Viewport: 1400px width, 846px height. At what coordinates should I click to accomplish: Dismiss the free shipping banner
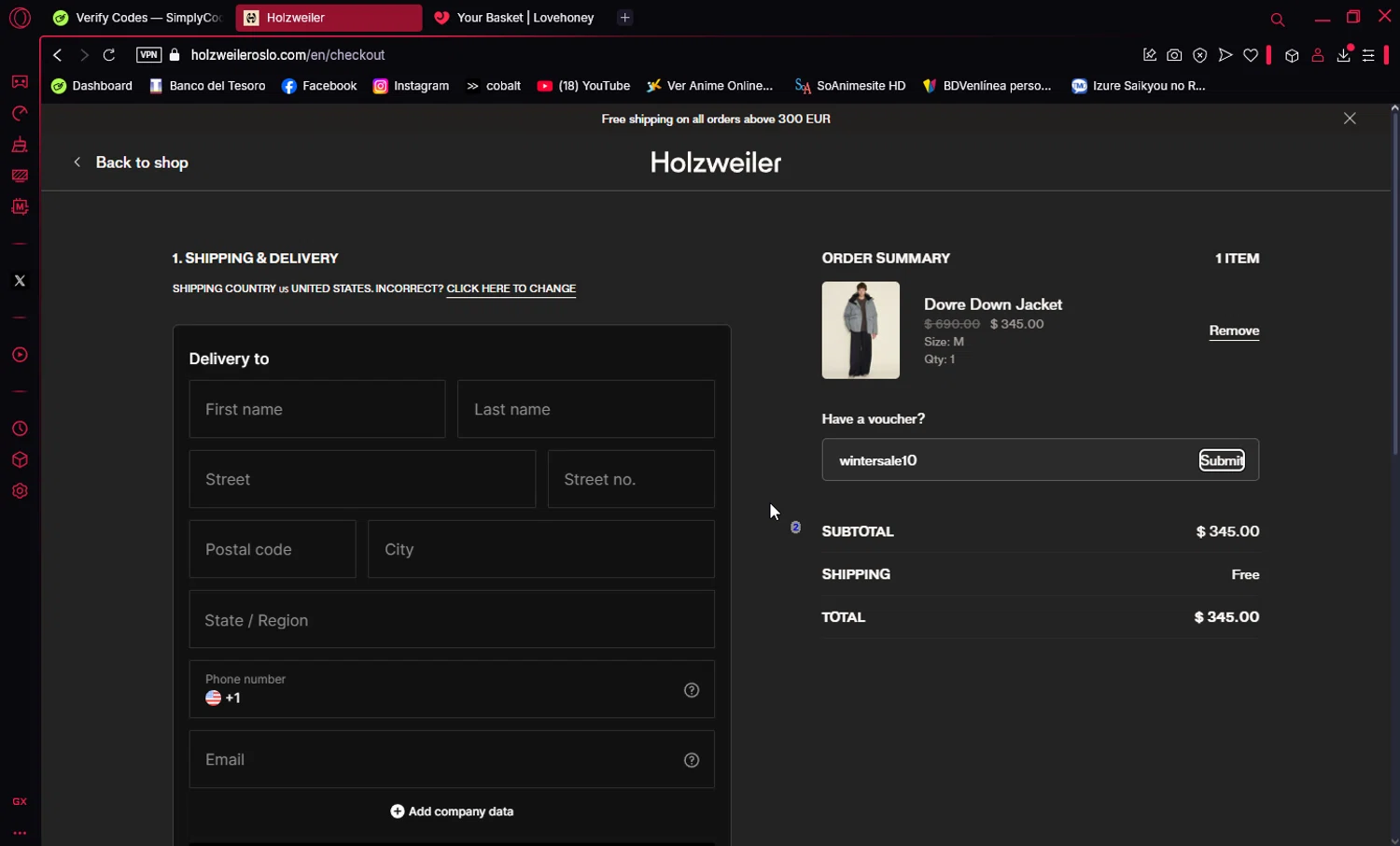pos(1350,119)
